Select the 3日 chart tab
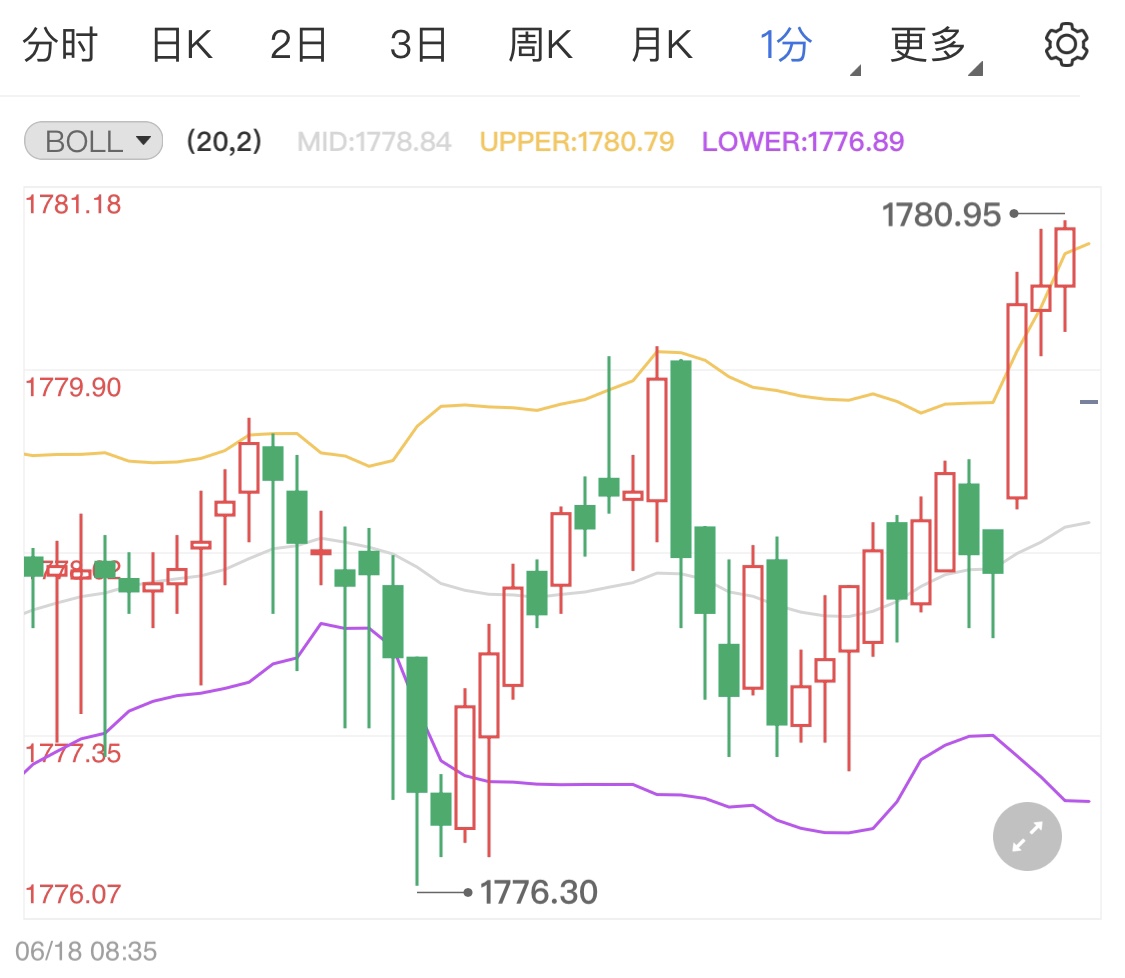Screen dimensions: 1125x978 point(418,45)
